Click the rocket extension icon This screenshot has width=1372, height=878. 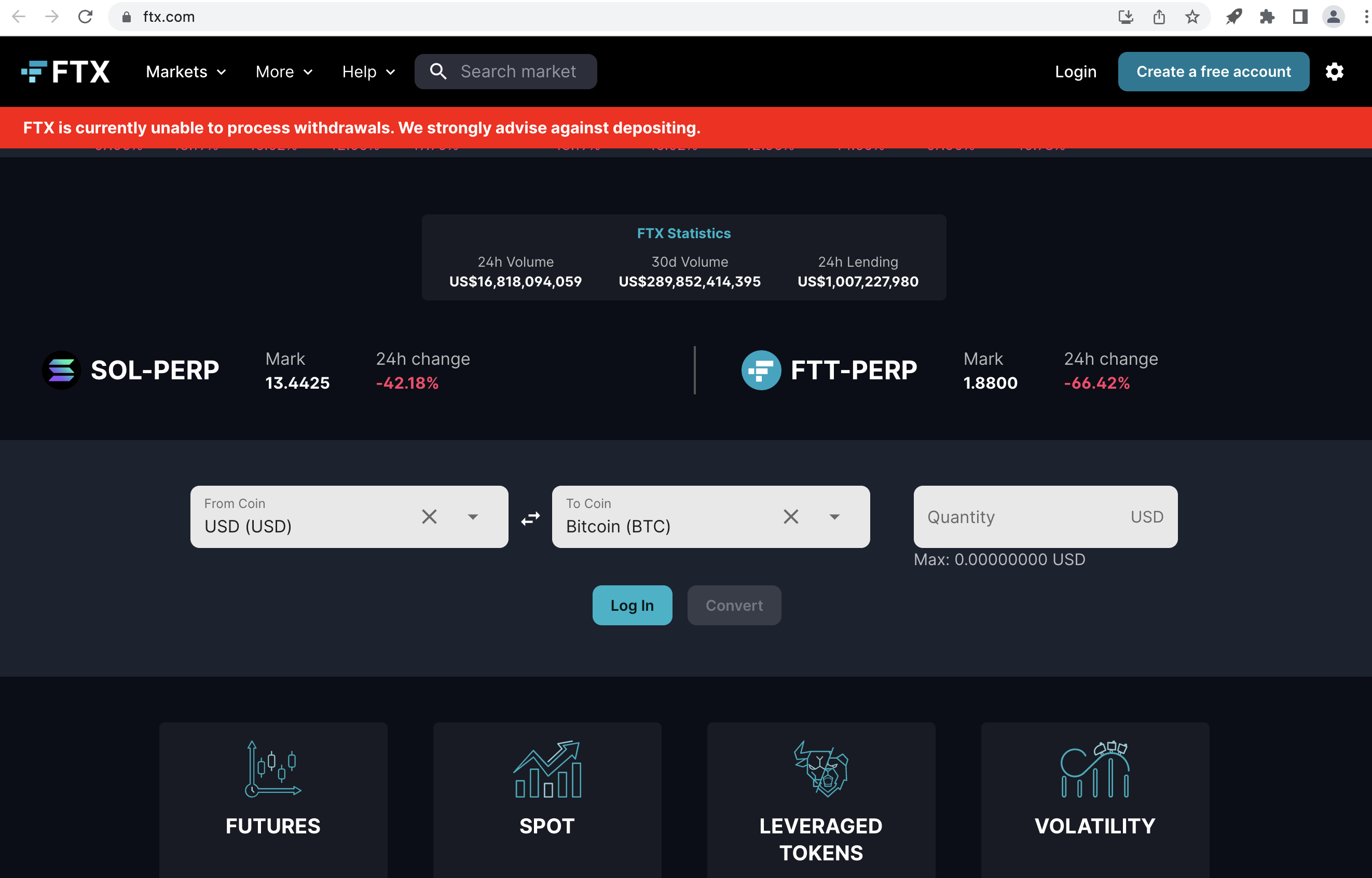click(1233, 17)
